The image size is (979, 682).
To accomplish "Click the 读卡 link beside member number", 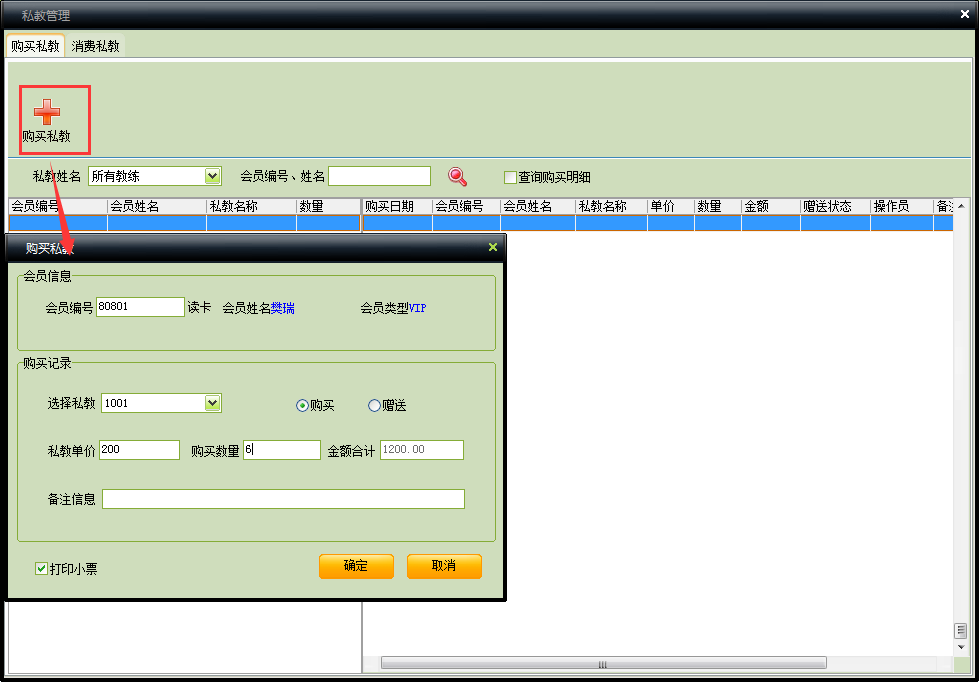I will point(199,308).
